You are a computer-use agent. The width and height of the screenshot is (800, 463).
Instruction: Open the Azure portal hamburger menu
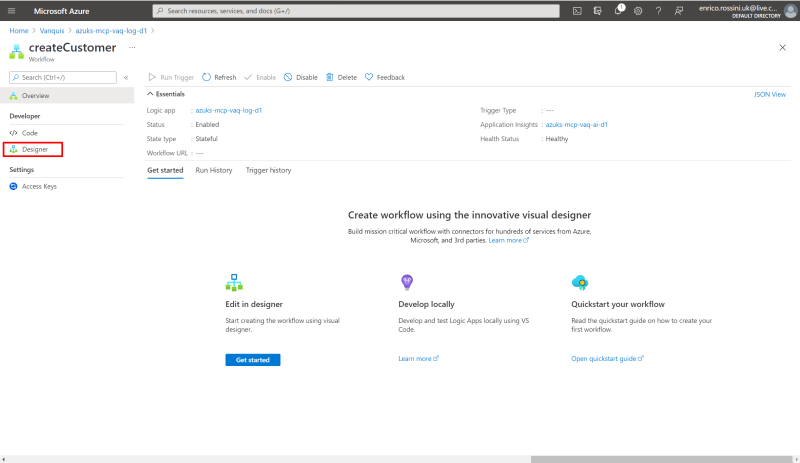(11, 11)
